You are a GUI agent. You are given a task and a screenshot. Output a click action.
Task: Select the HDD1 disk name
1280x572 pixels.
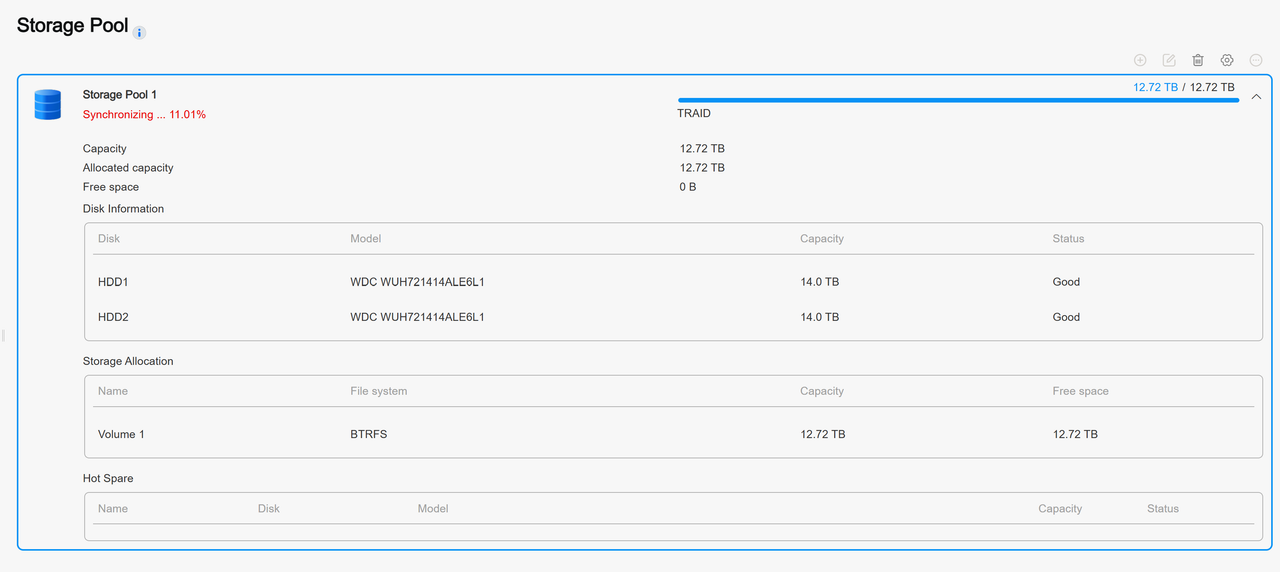pyautogui.click(x=113, y=282)
